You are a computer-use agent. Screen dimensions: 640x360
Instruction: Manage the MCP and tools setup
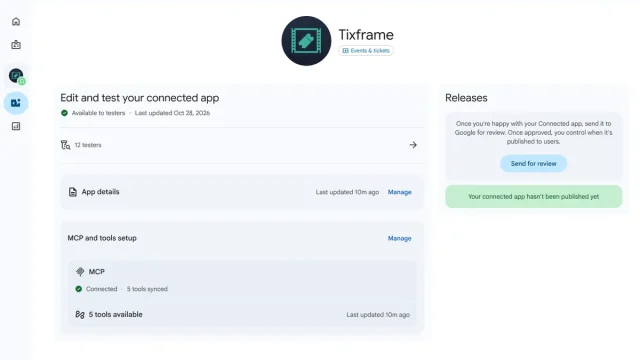click(x=400, y=238)
